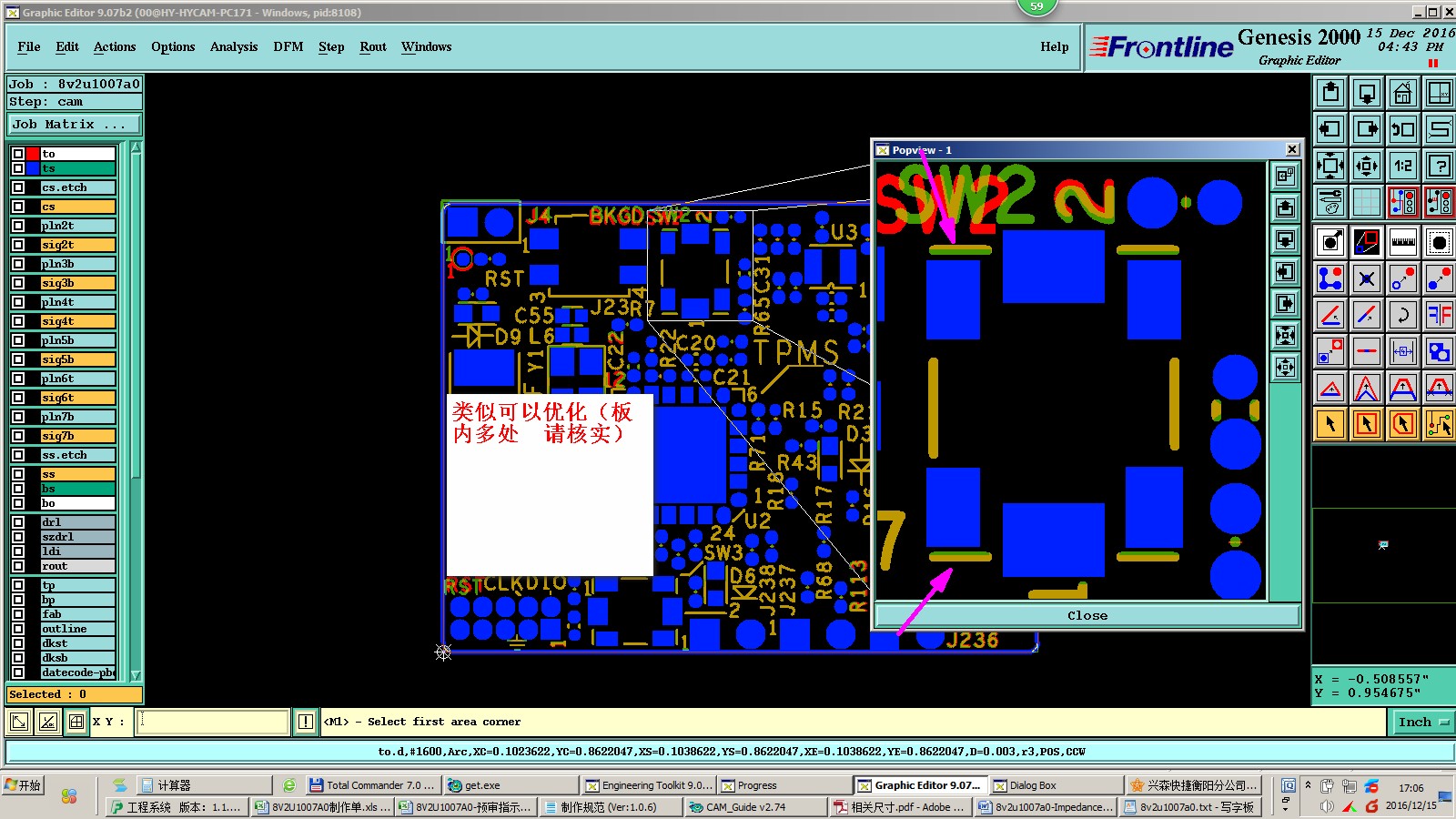Click the curved rotate arrow icon
The height and width of the screenshot is (819, 1456).
point(1403,315)
